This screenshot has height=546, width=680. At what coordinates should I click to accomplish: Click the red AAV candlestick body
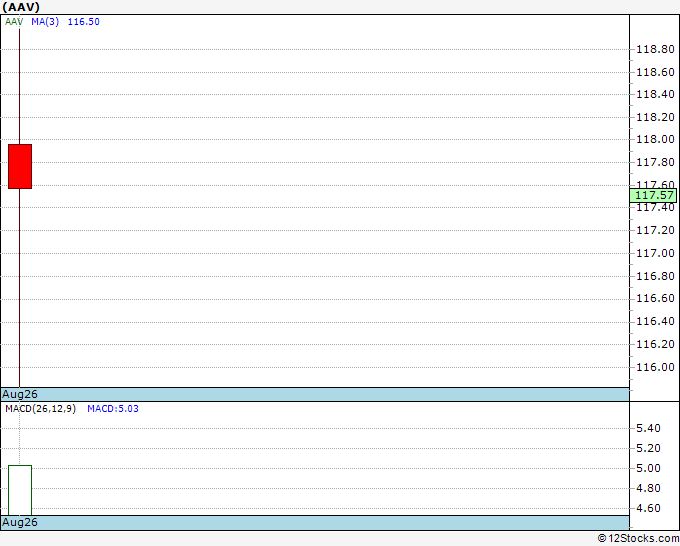pyautogui.click(x=20, y=167)
